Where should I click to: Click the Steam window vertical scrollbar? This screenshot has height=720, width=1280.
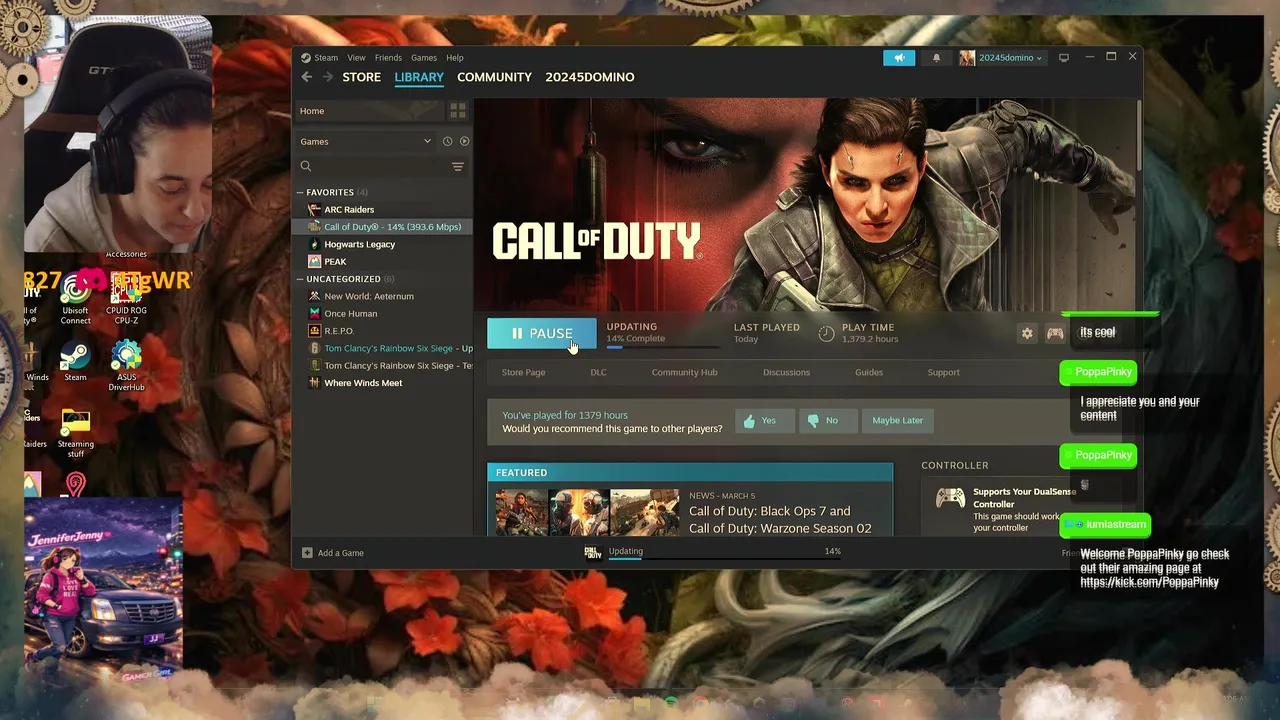(x=1139, y=134)
